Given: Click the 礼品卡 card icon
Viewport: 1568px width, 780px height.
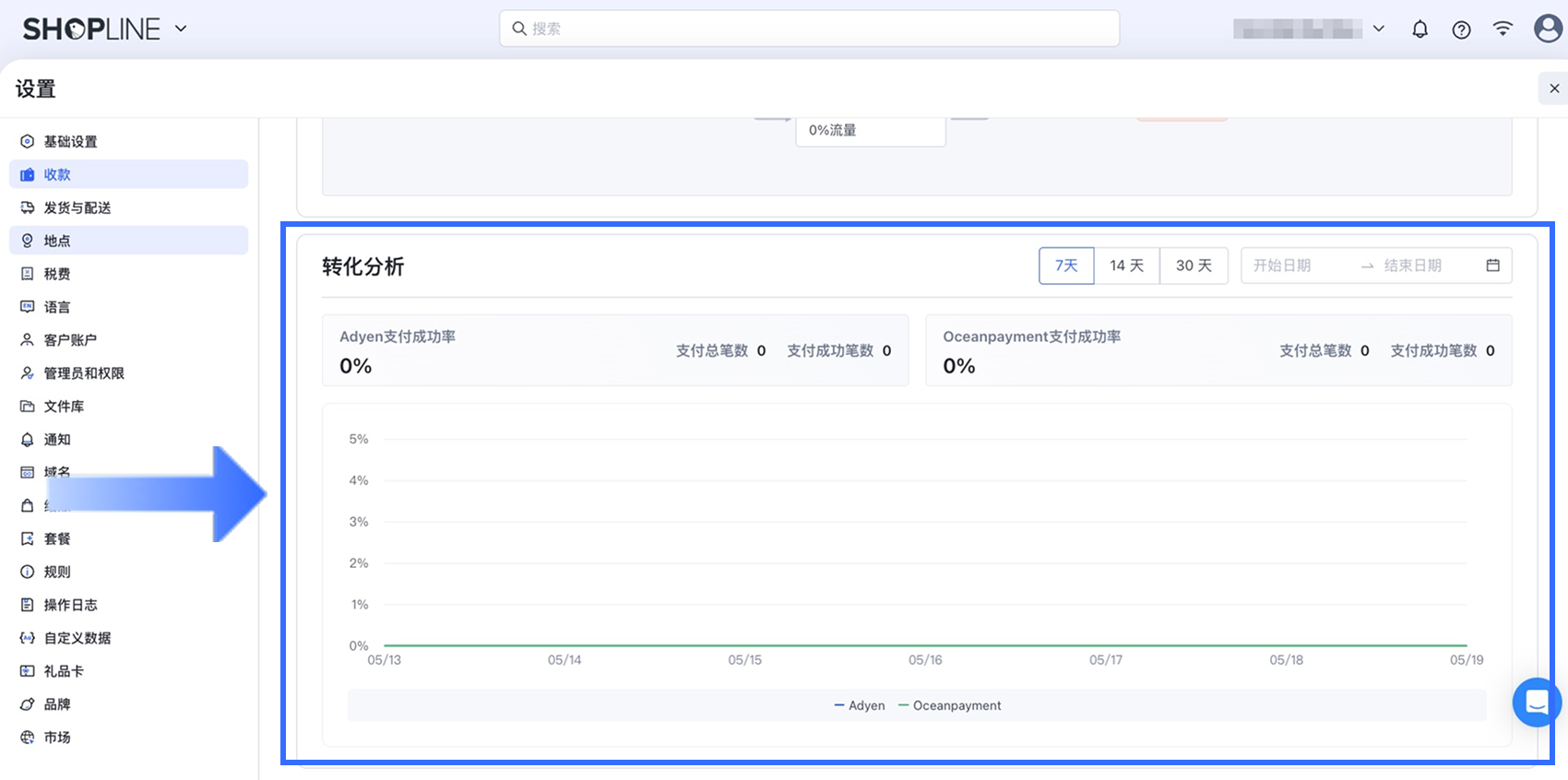Looking at the screenshot, I should pos(28,671).
